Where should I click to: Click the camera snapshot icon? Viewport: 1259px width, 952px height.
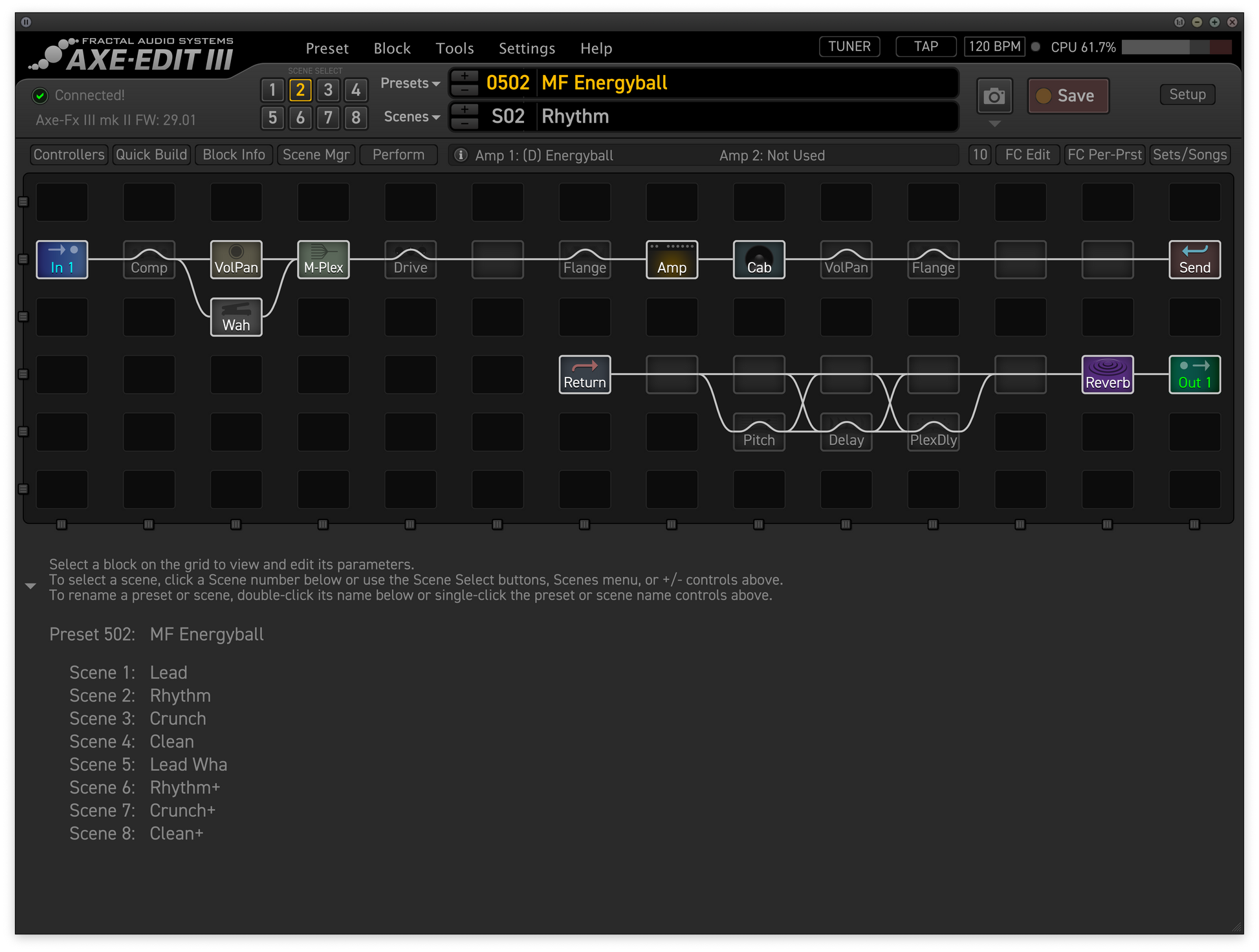[x=994, y=96]
